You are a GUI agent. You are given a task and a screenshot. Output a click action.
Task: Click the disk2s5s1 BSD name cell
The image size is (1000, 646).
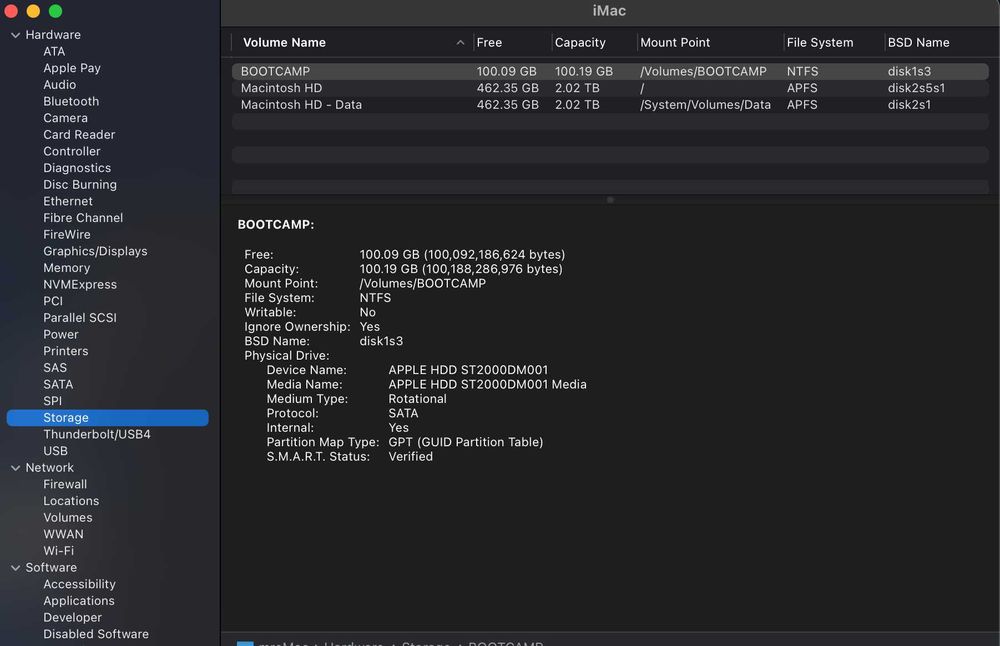pyautogui.click(x=916, y=88)
